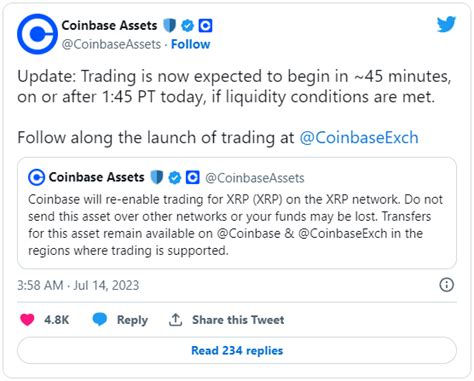Click the blue reply speech bubble icon

[x=100, y=319]
